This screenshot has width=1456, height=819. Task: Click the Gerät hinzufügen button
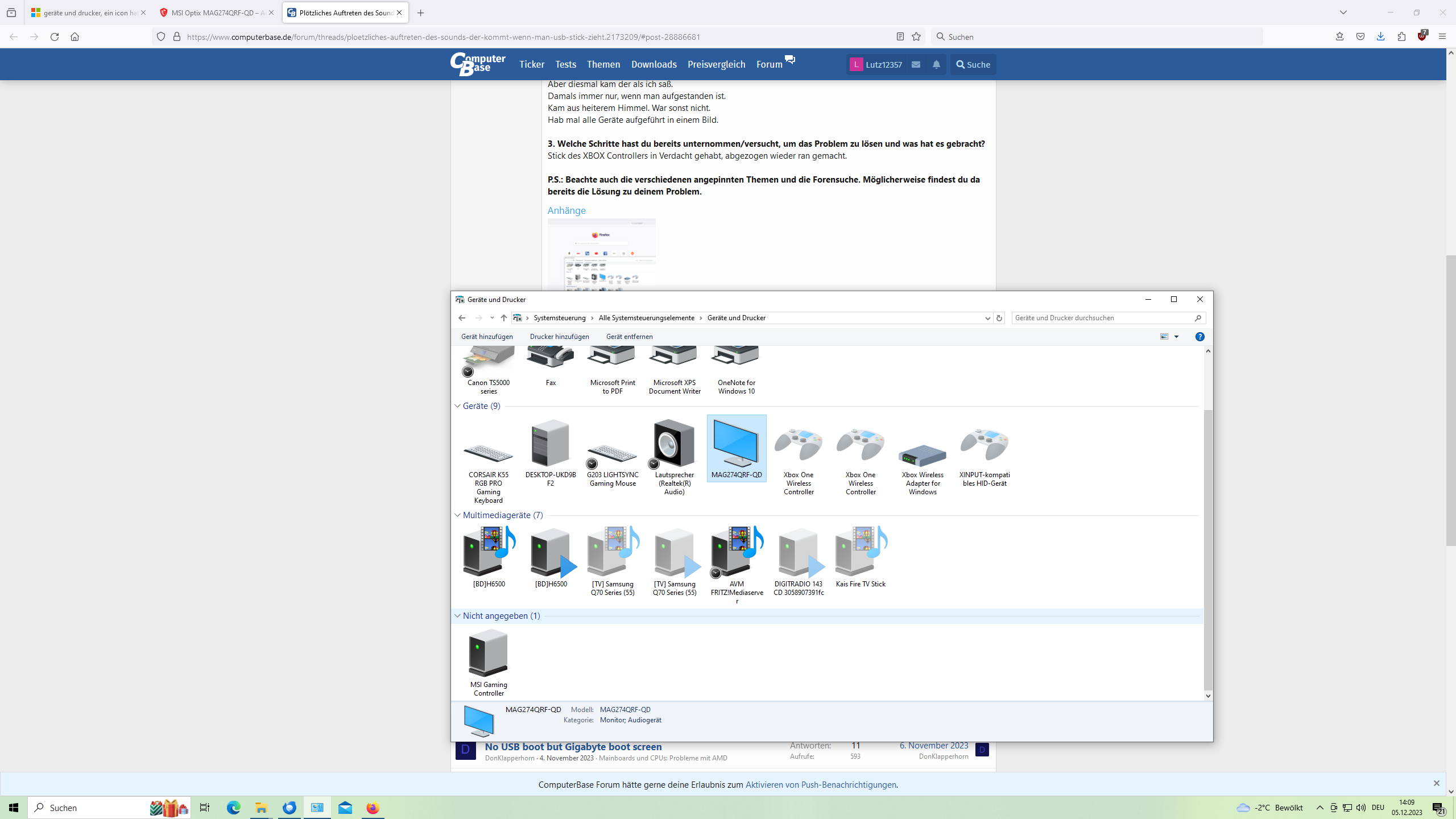pyautogui.click(x=487, y=337)
